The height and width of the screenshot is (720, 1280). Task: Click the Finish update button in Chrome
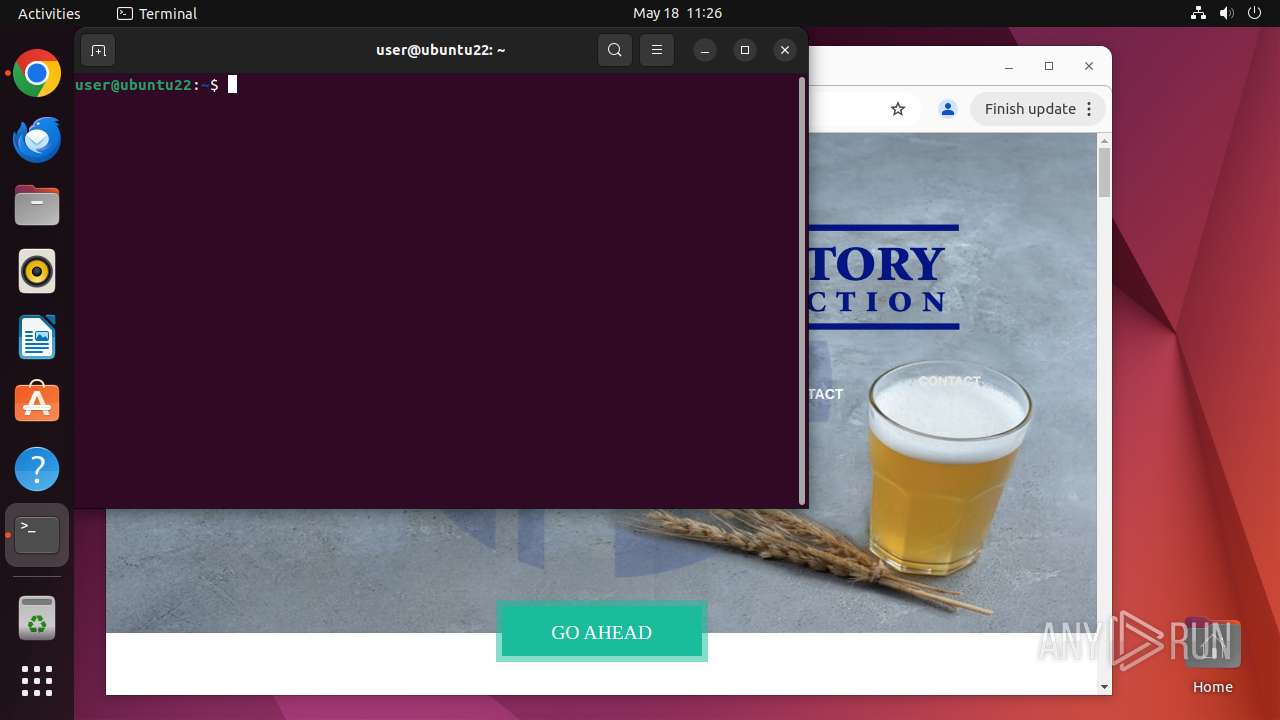click(1030, 109)
